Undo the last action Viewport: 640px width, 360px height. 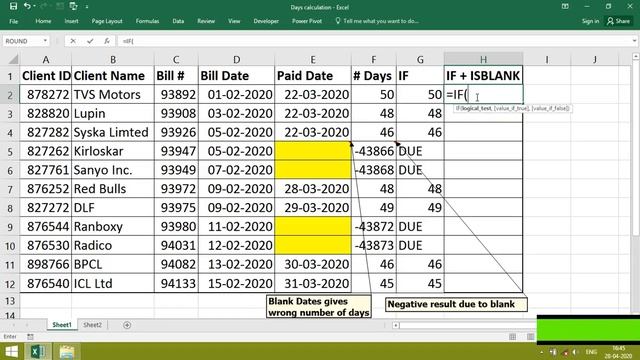27,6
